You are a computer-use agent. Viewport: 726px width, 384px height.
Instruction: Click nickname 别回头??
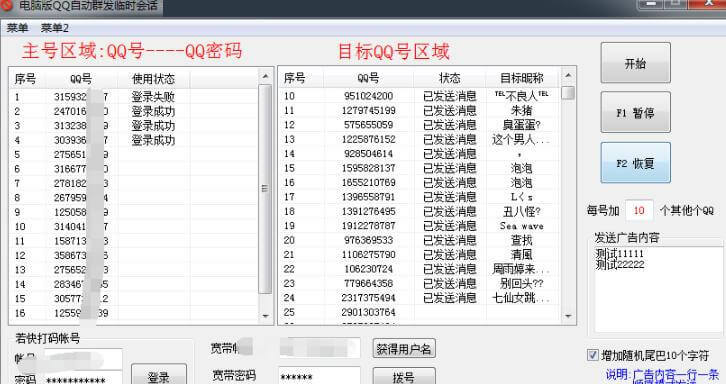[521, 283]
